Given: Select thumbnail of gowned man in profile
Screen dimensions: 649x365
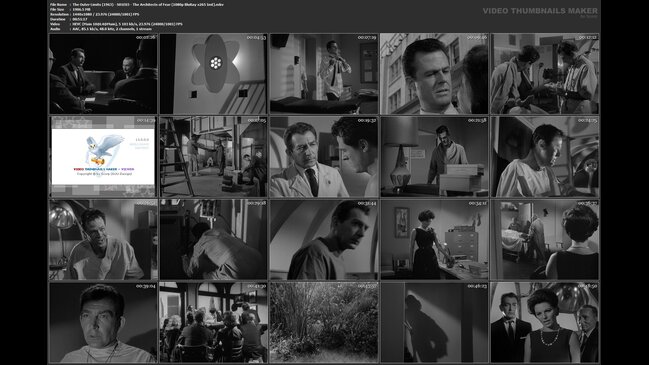Looking at the screenshot, I should tap(545, 157).
